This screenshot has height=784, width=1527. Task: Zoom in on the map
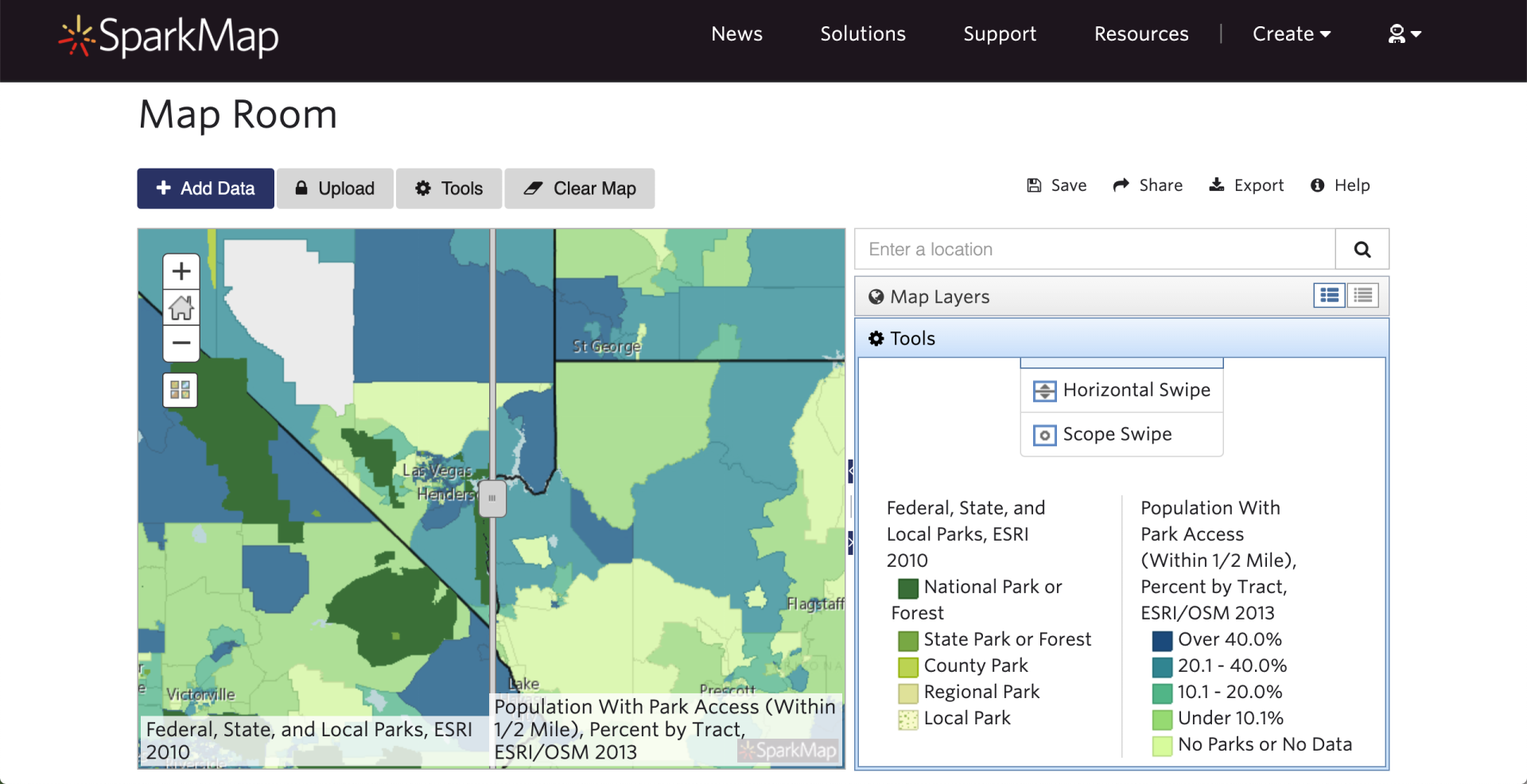(x=181, y=272)
